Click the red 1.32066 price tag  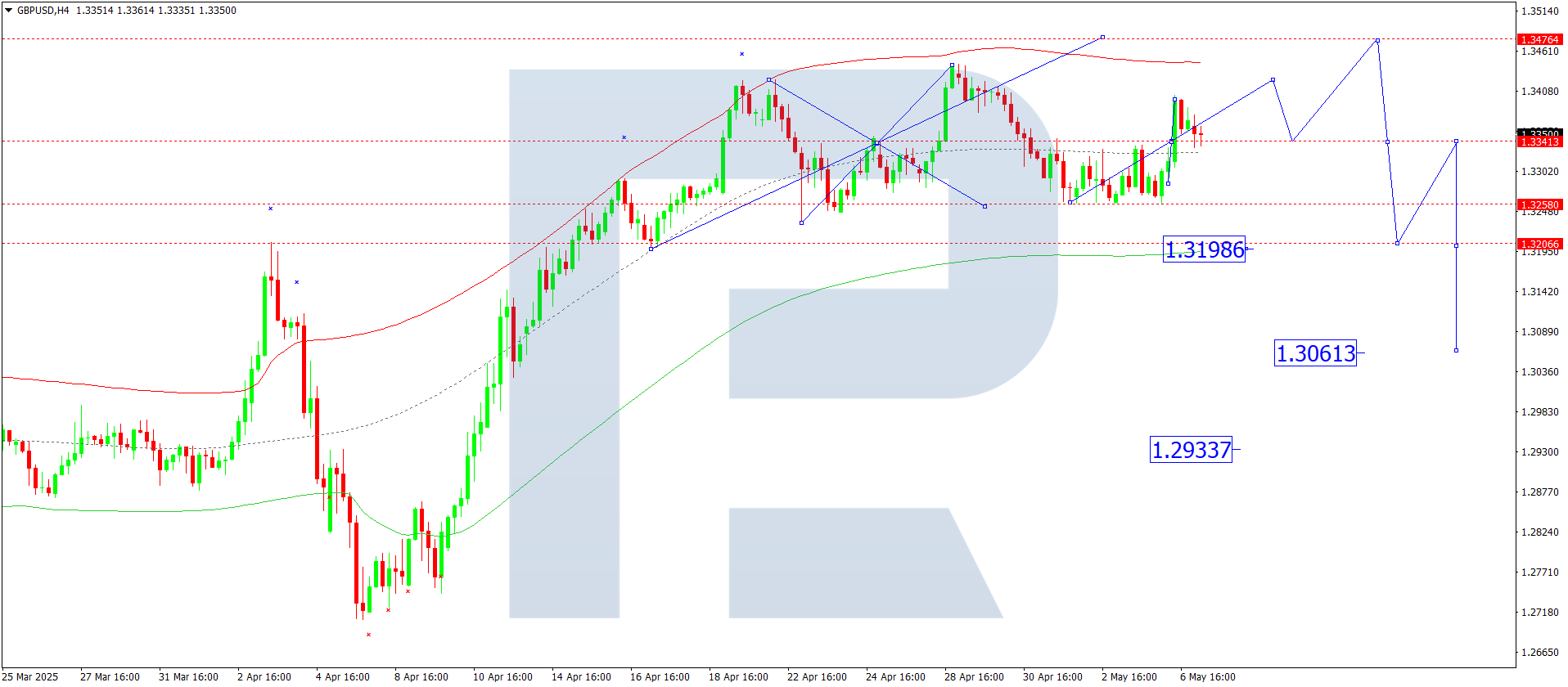[x=1539, y=244]
